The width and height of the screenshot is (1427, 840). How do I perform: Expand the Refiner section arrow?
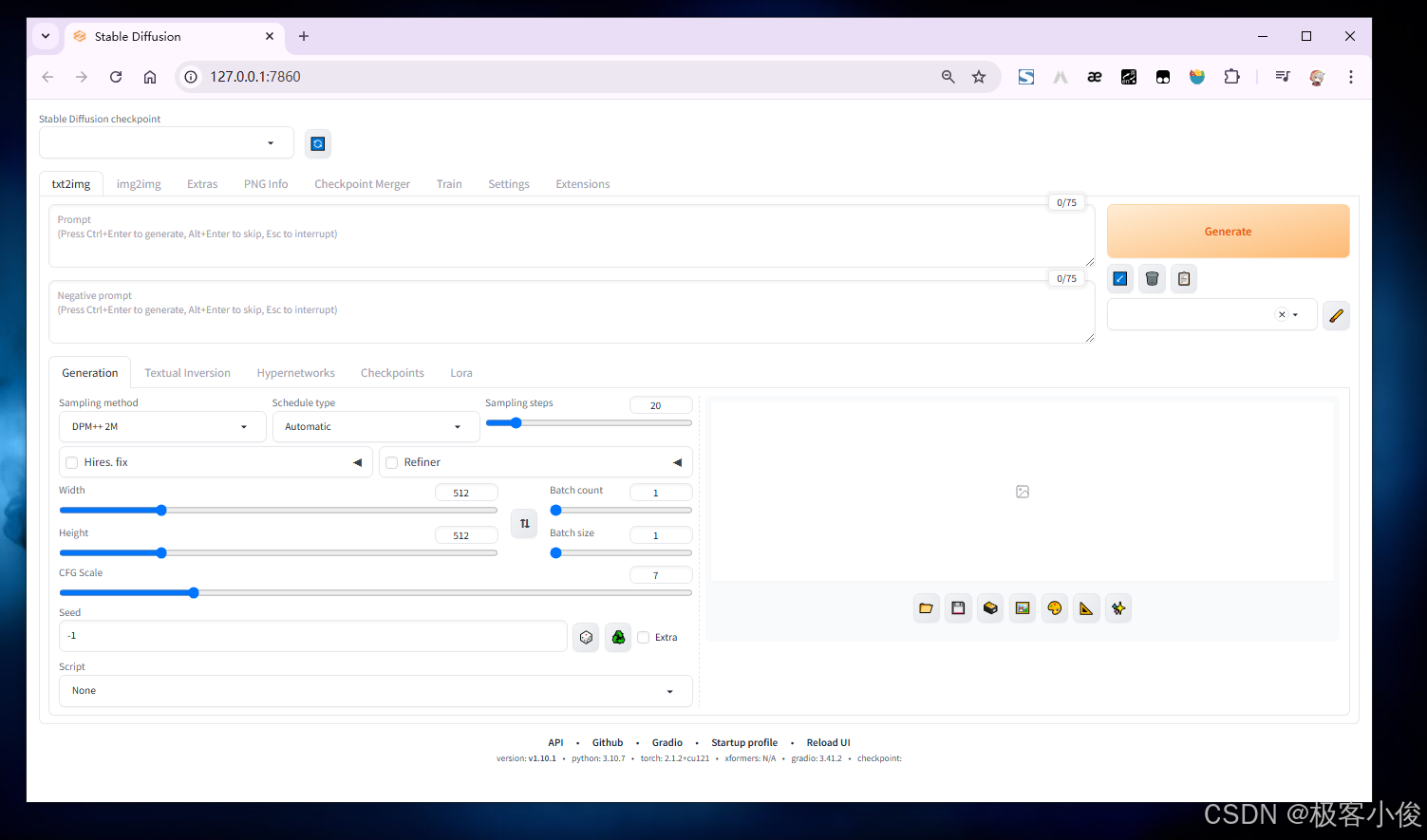[x=677, y=462]
